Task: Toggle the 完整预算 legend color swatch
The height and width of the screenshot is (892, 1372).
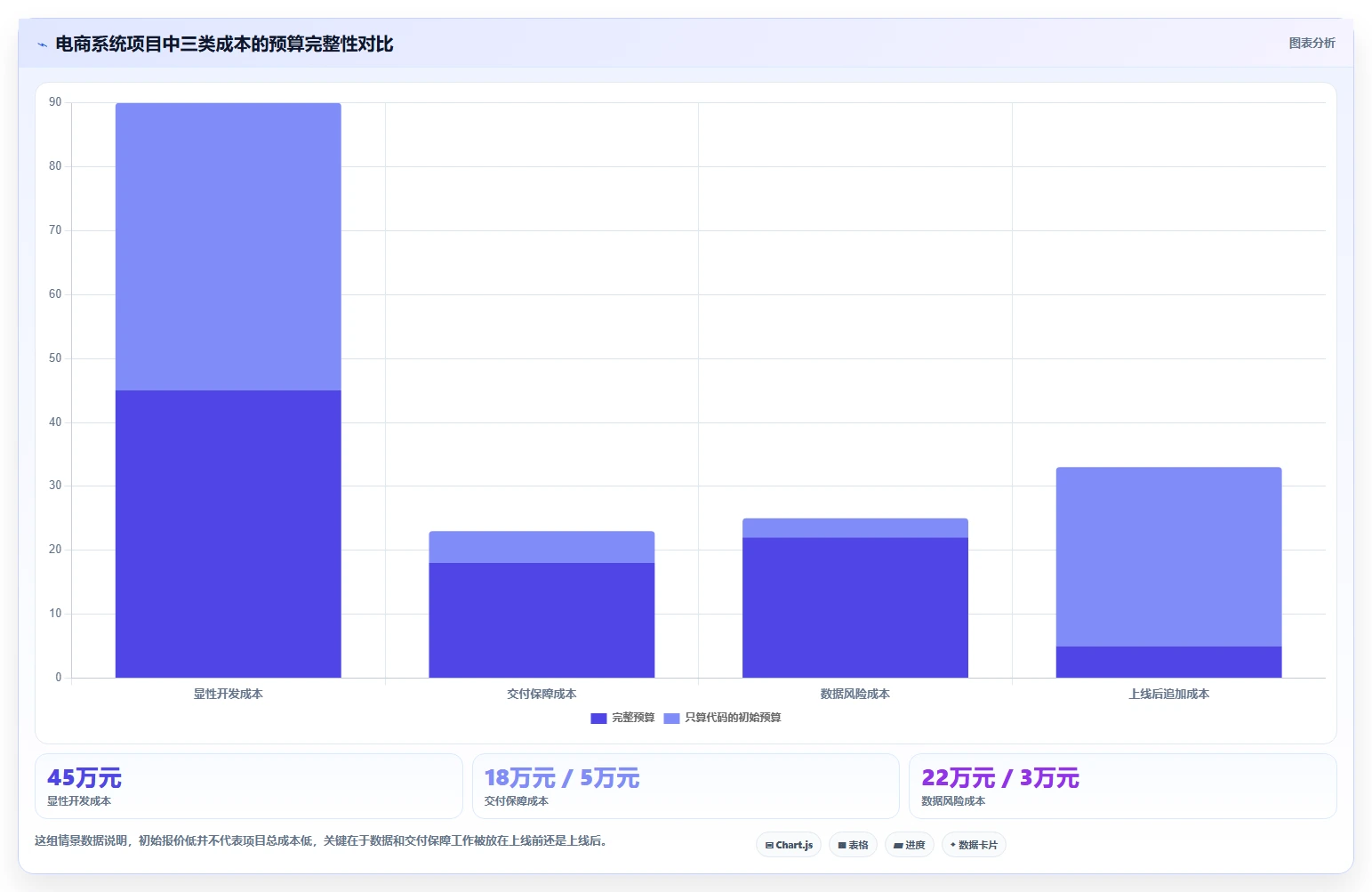Action: tap(598, 719)
